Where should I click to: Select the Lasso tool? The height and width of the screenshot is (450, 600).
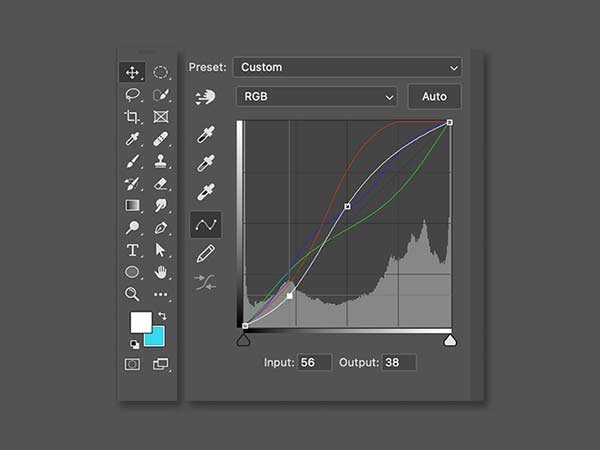(132, 95)
